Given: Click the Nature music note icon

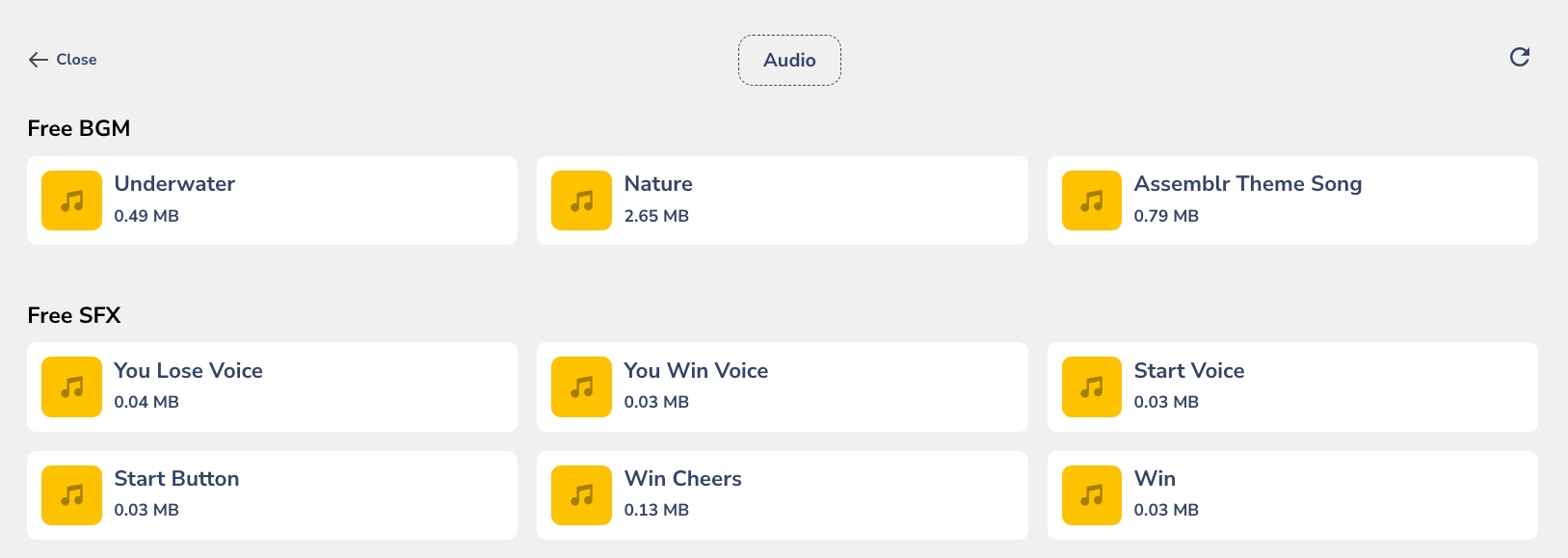Looking at the screenshot, I should (581, 200).
